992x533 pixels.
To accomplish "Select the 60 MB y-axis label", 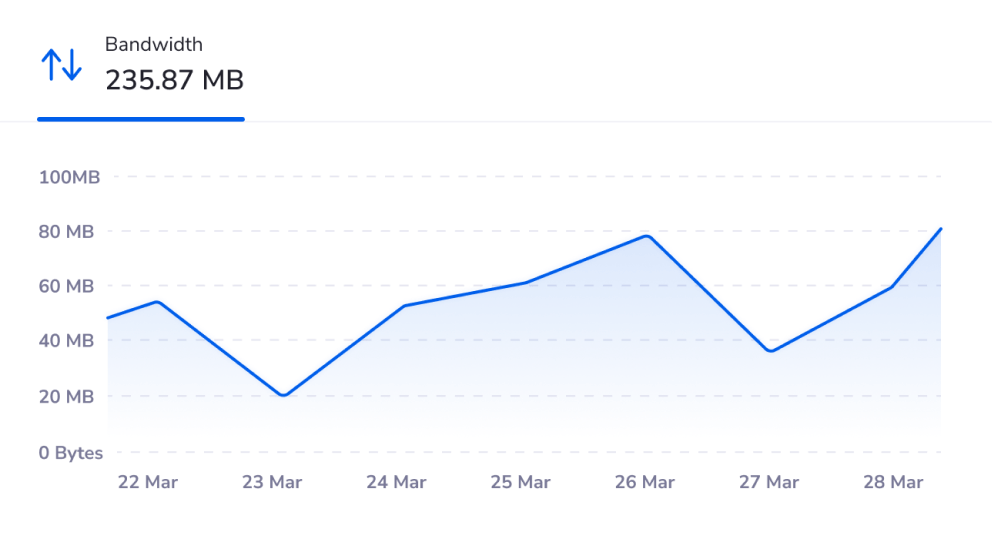I will click(x=67, y=286).
